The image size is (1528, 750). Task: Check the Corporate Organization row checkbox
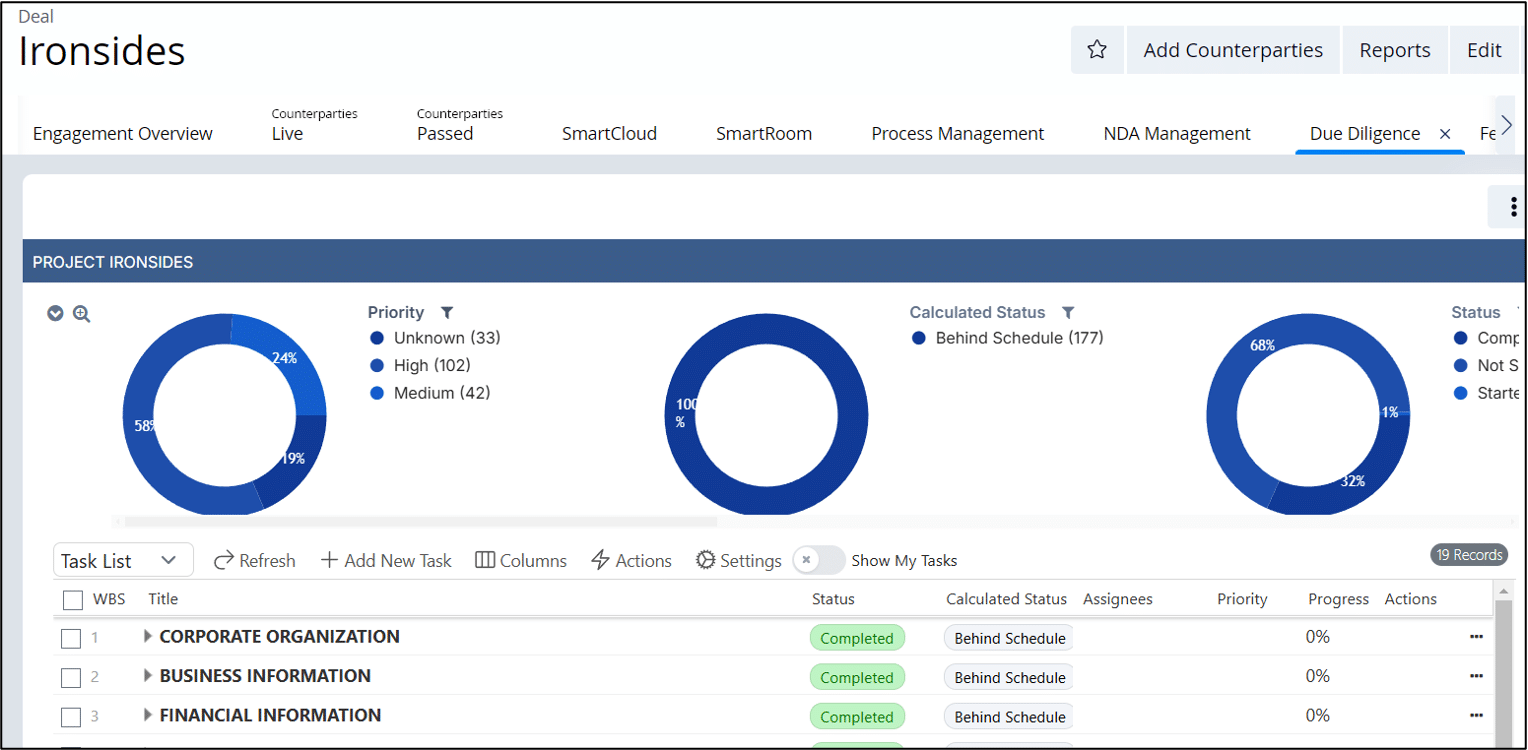(x=71, y=639)
